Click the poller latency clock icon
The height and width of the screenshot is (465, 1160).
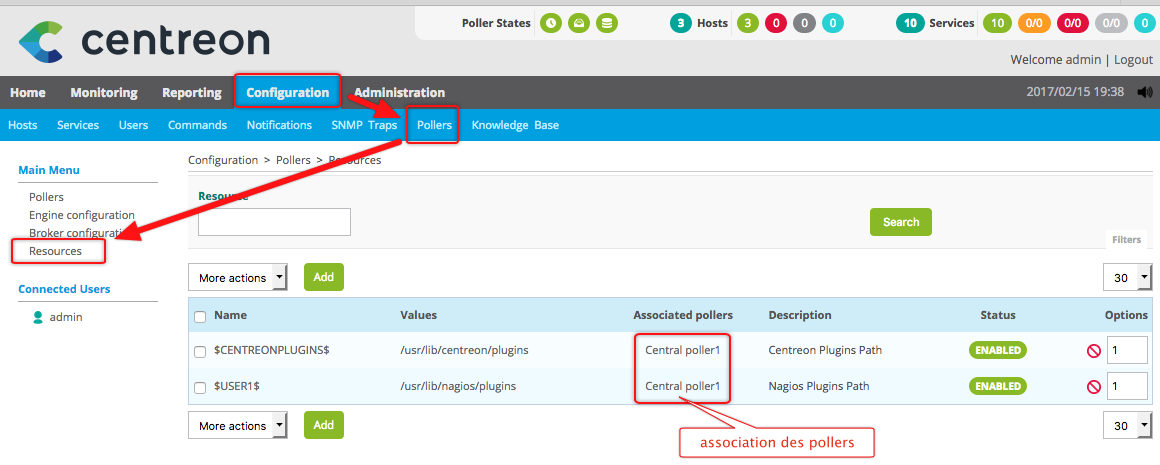(x=550, y=23)
